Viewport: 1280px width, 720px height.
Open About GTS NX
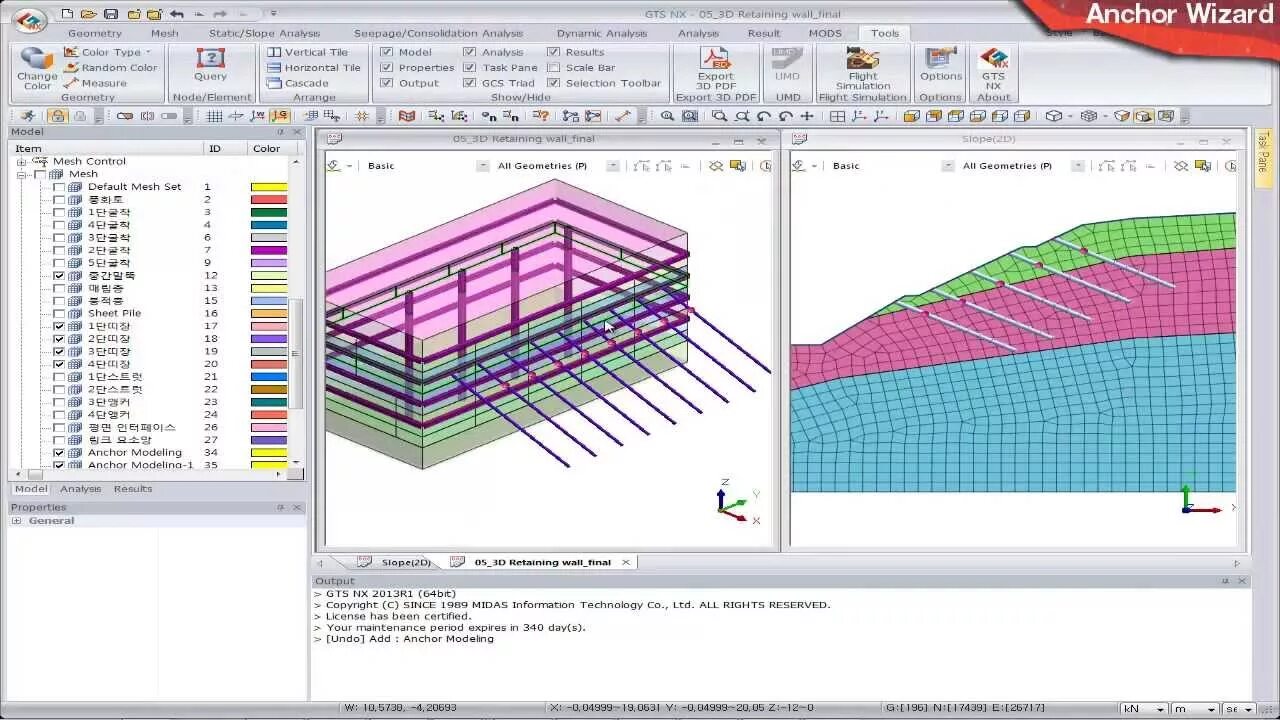[x=993, y=68]
